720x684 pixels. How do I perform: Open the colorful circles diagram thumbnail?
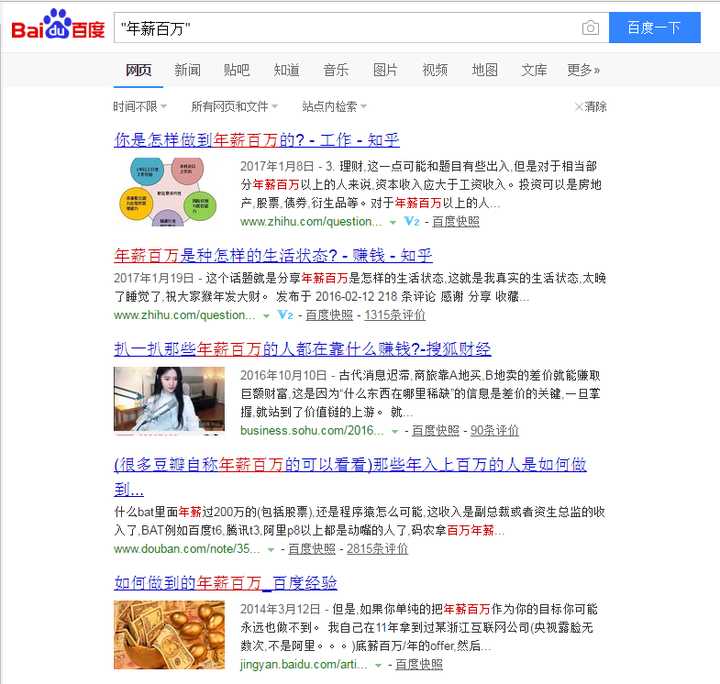[168, 192]
